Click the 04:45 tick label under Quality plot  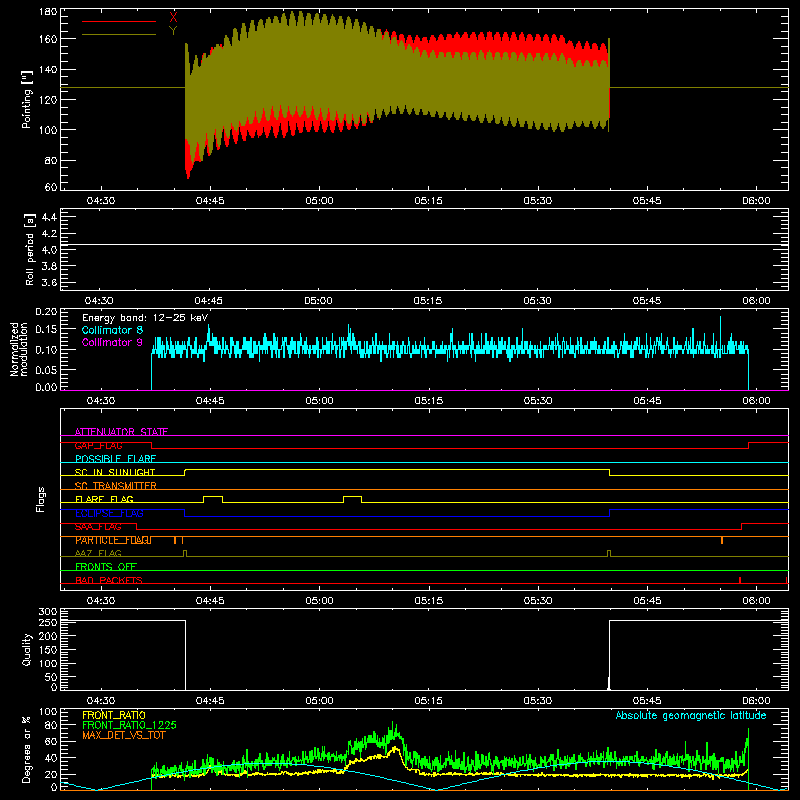pos(210,701)
